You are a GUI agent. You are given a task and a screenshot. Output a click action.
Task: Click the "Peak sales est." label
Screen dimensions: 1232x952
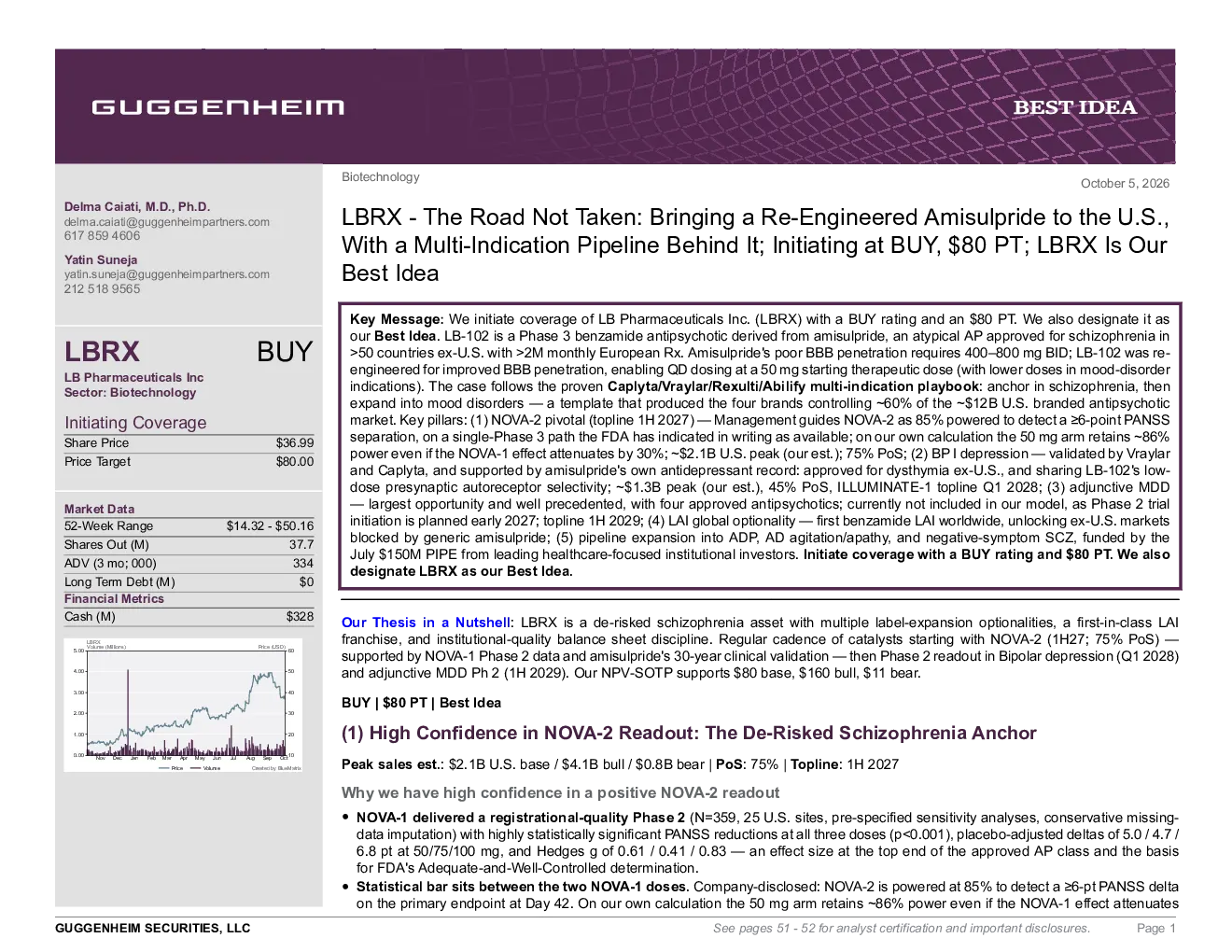(x=392, y=764)
